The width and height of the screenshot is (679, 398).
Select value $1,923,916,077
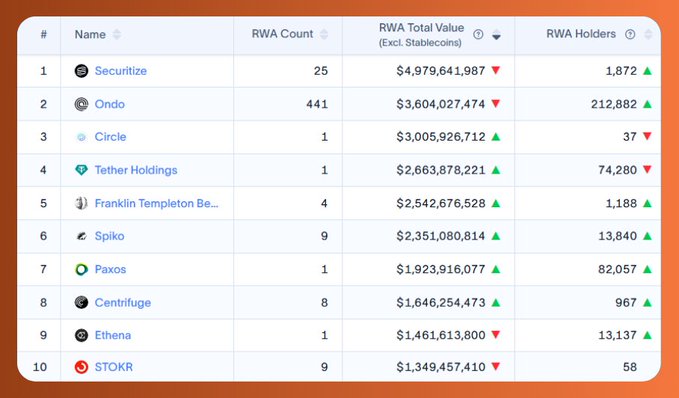pos(441,269)
